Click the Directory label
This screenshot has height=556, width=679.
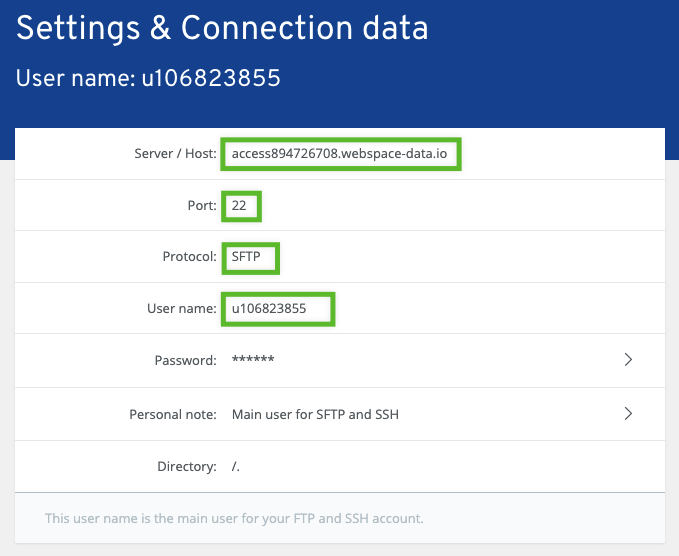point(187,466)
